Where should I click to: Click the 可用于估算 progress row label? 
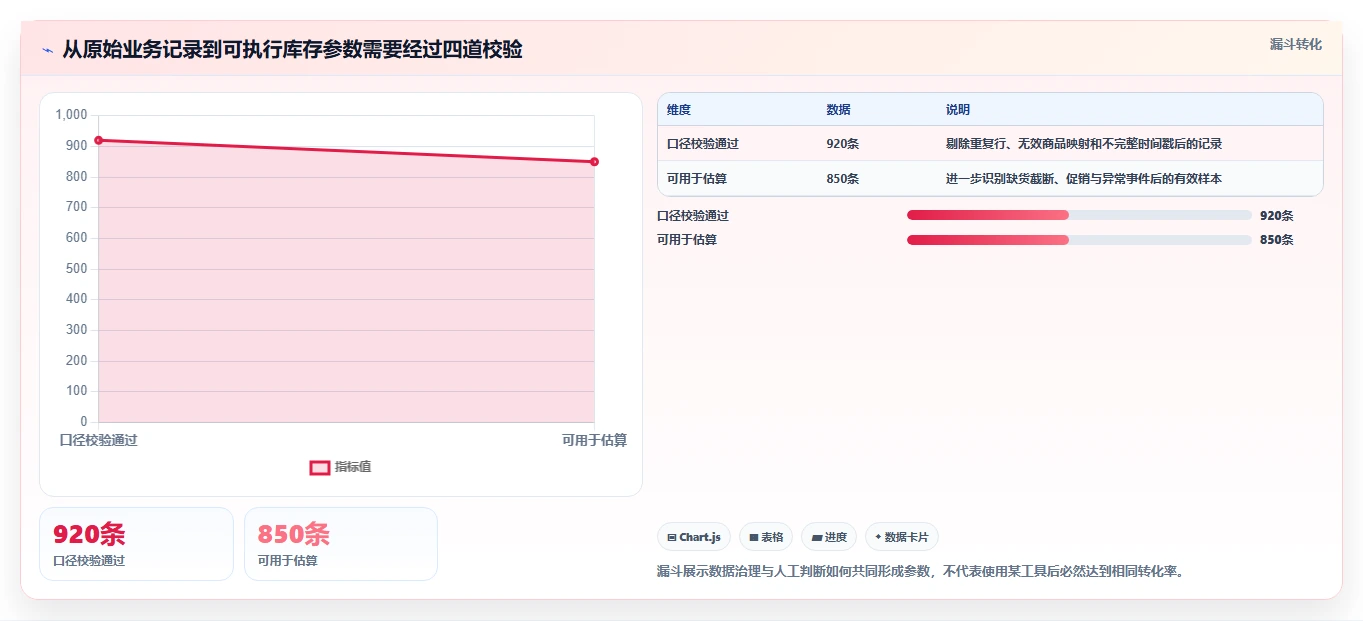pos(687,240)
